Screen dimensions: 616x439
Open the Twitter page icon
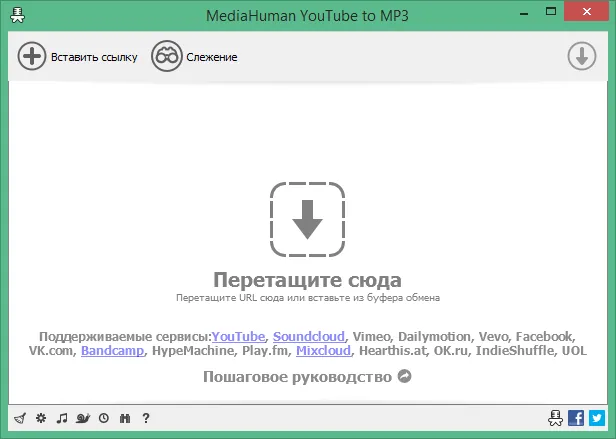click(597, 418)
